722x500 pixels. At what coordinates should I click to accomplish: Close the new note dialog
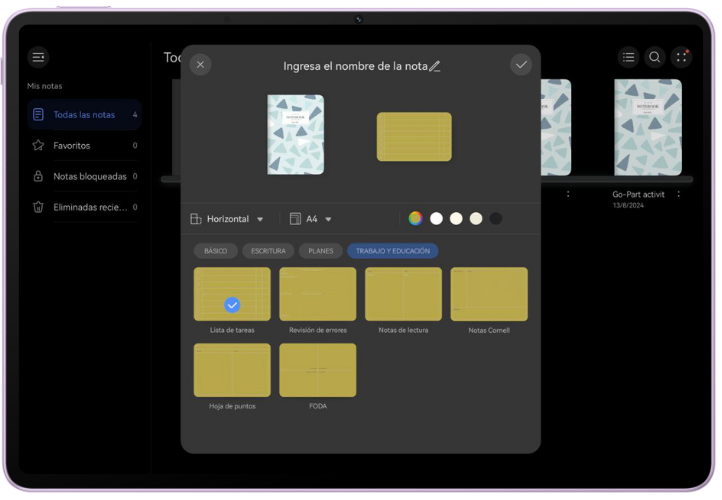click(200, 64)
